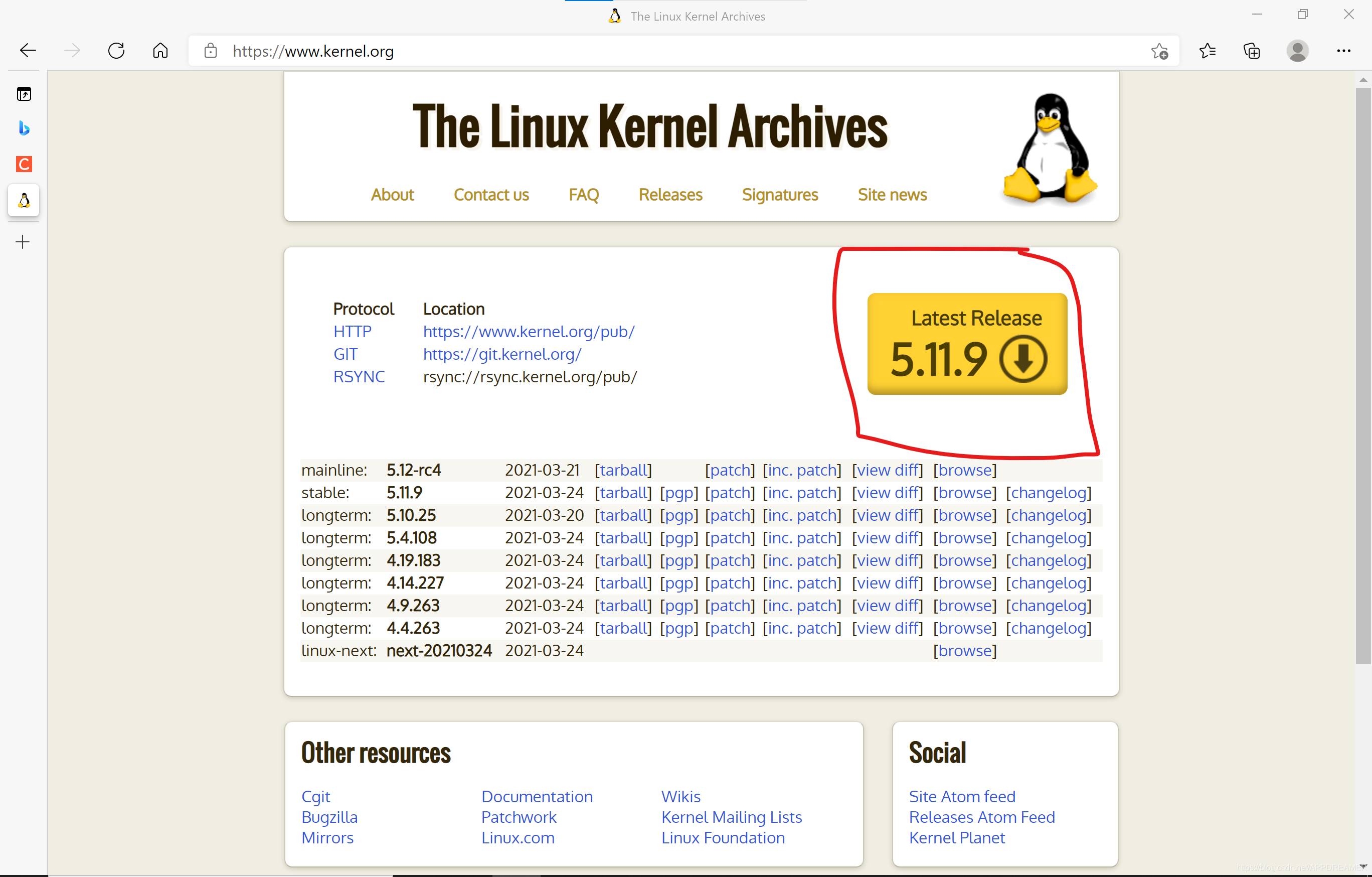
Task: Add this page to favorites star
Action: (x=1159, y=51)
